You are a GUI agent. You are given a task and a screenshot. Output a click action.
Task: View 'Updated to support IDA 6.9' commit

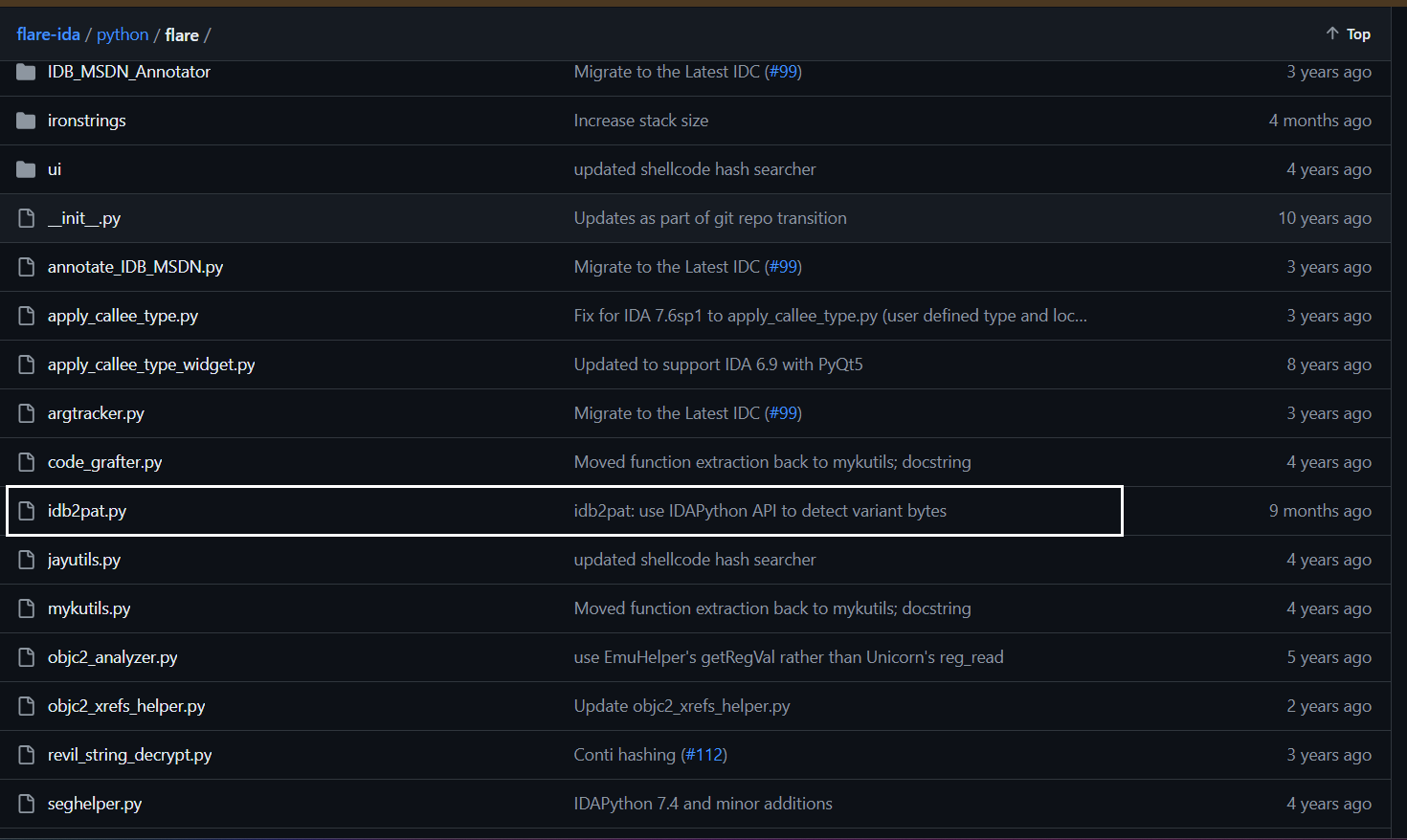point(718,365)
